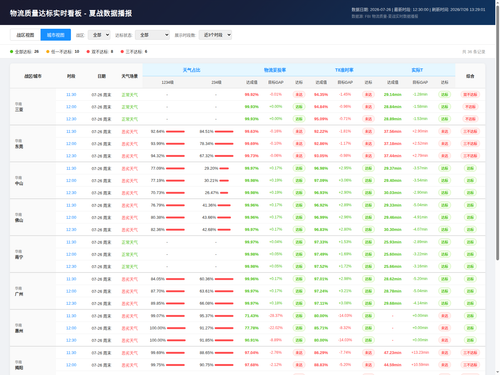Click the 佛山 city cell
Image resolution: width=500 pixels, height=375 pixels.
(33, 218)
